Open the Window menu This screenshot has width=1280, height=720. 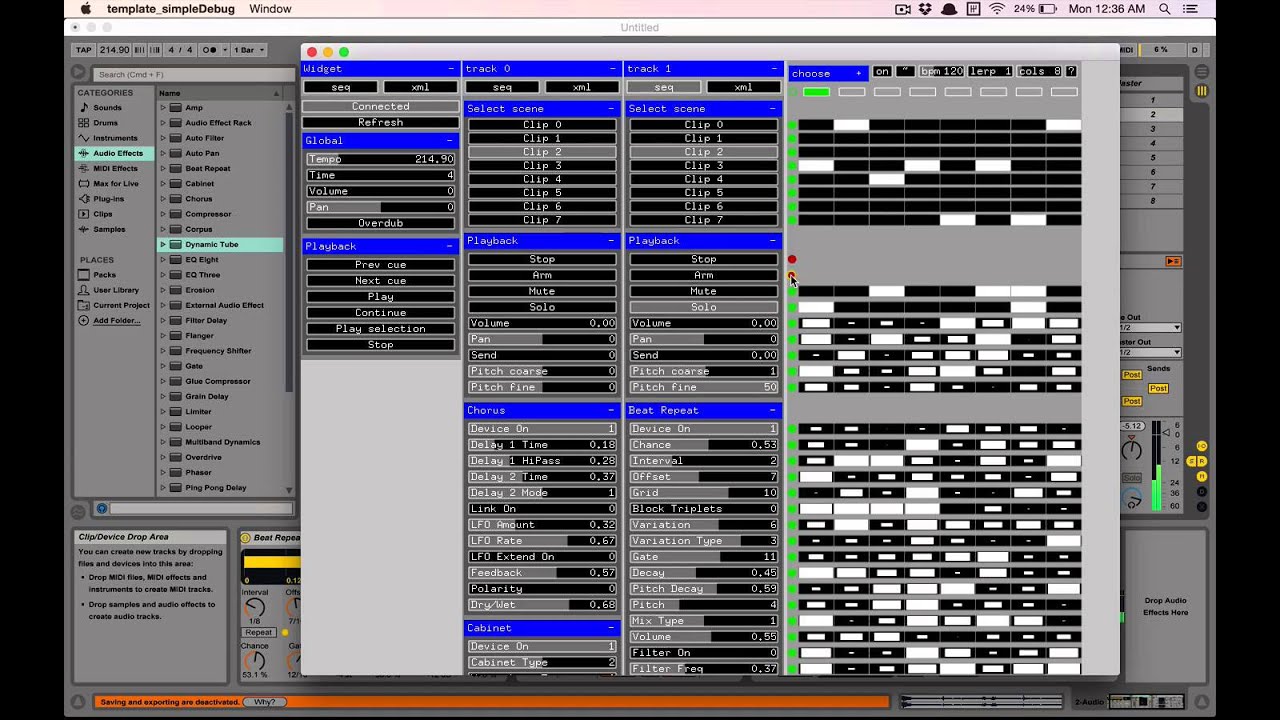click(270, 9)
